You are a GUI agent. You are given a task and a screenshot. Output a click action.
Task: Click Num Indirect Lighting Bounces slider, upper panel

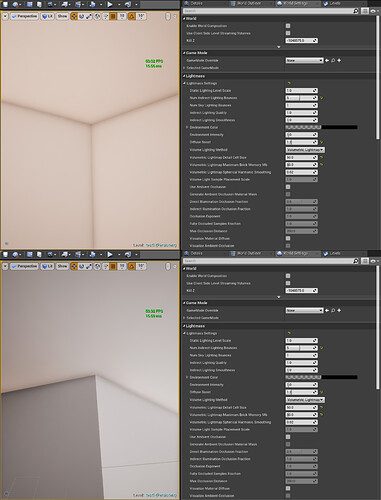click(x=302, y=98)
